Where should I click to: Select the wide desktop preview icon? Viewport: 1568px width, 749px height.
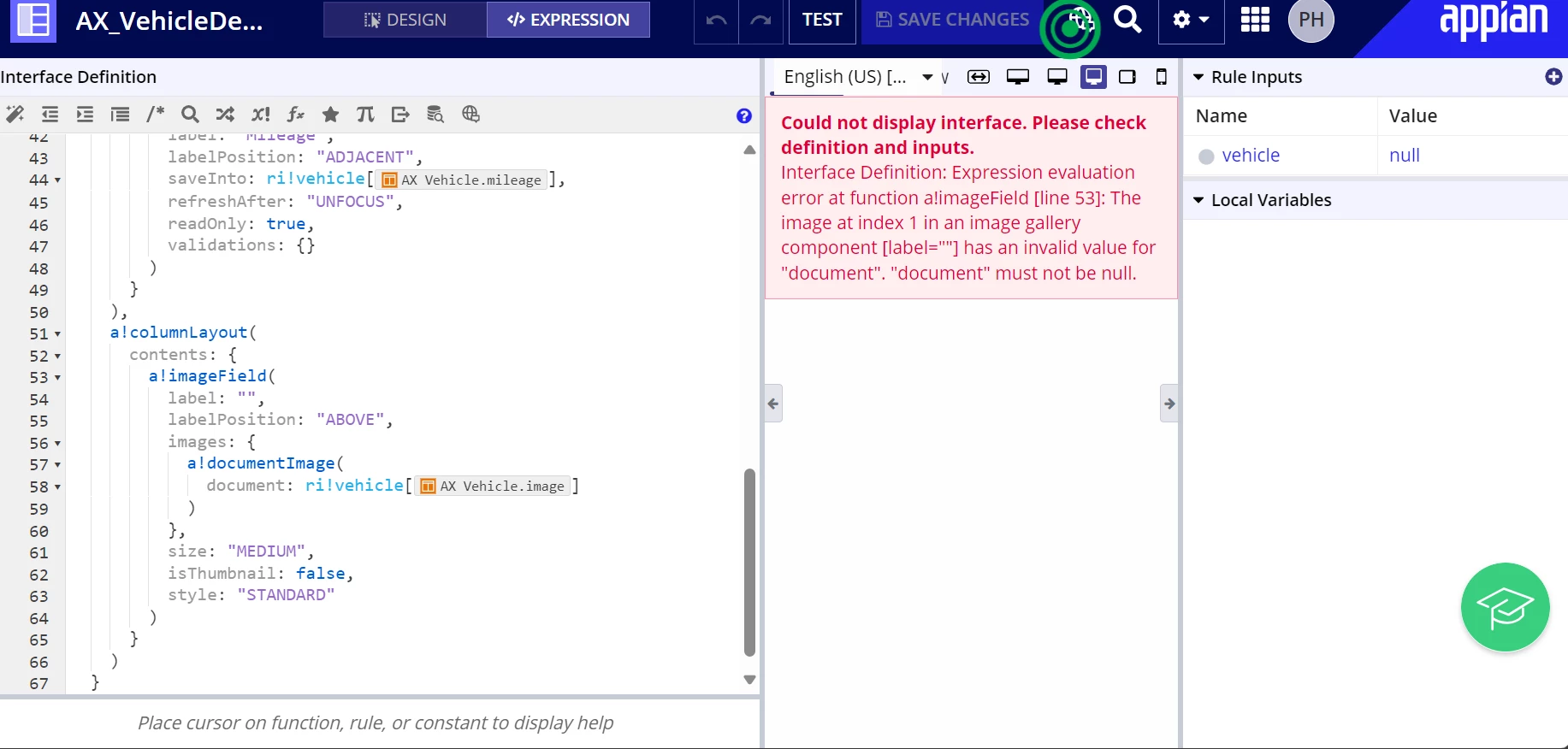[x=1018, y=77]
